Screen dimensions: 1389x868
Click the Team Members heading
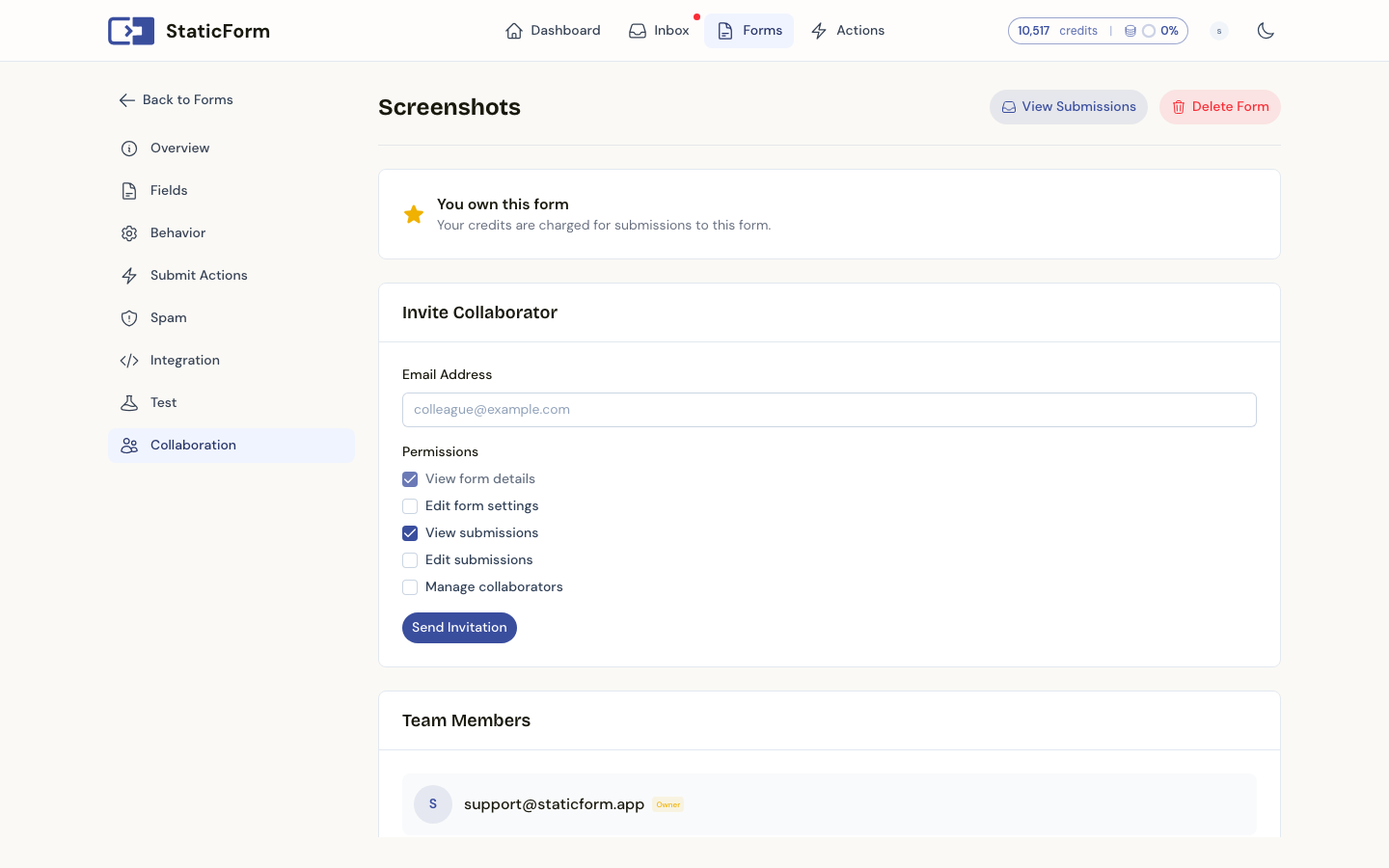[466, 720]
